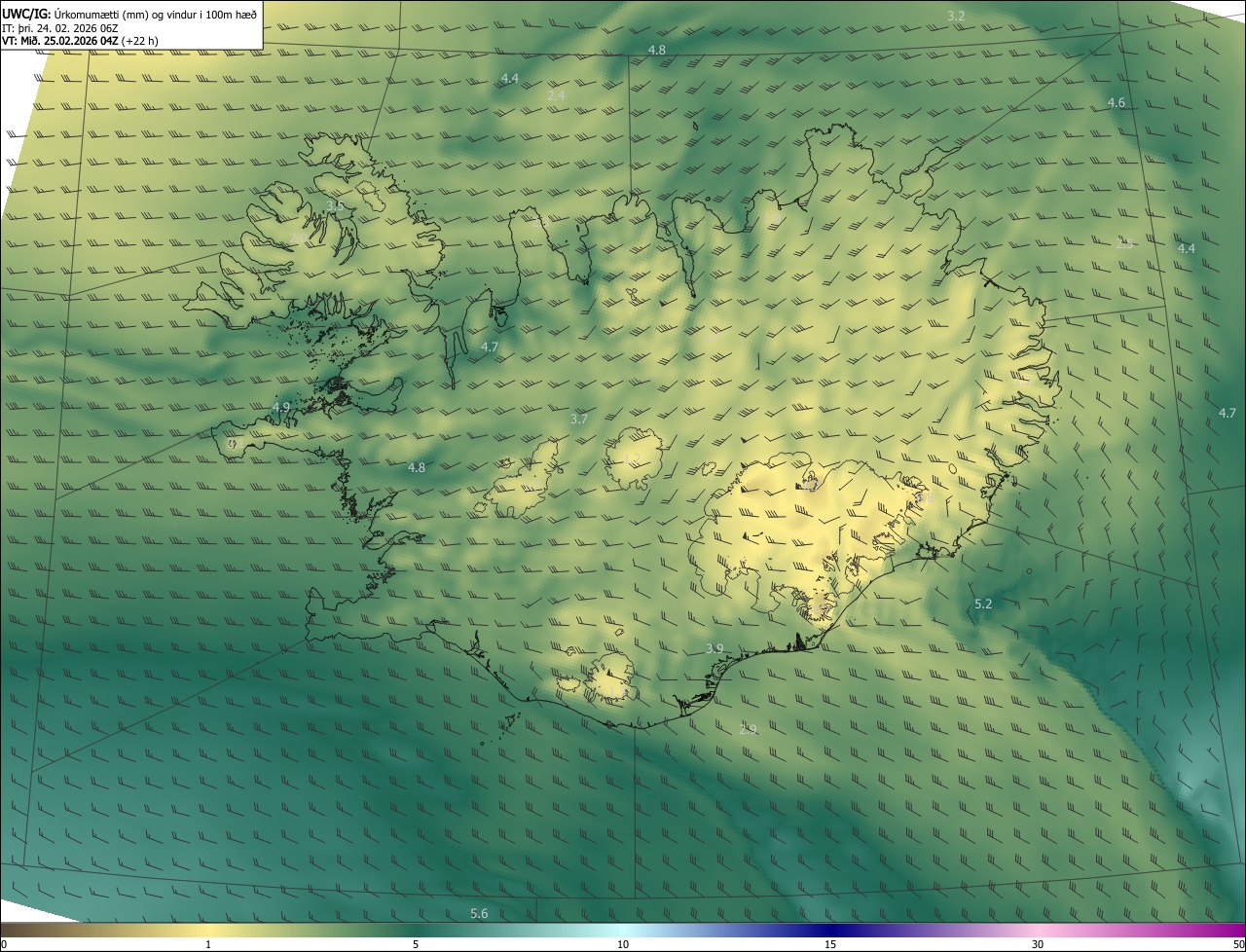
Task: Click the '50' tick label on the color scale
Action: pyautogui.click(x=1237, y=944)
